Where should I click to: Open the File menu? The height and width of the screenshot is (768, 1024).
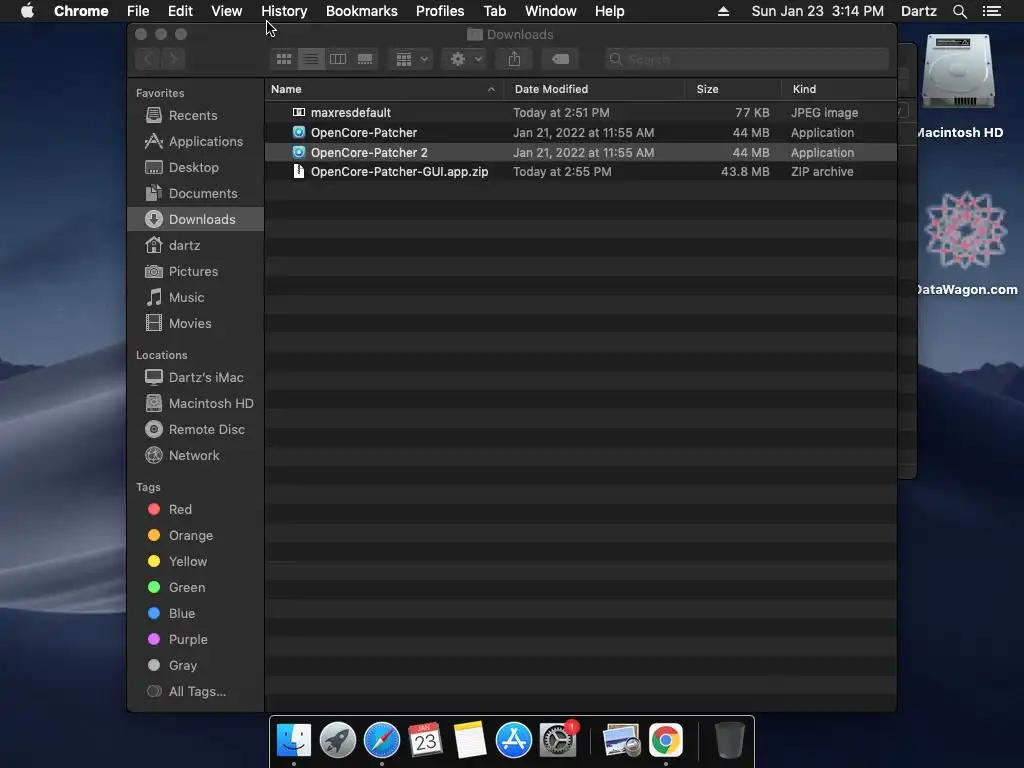point(138,11)
